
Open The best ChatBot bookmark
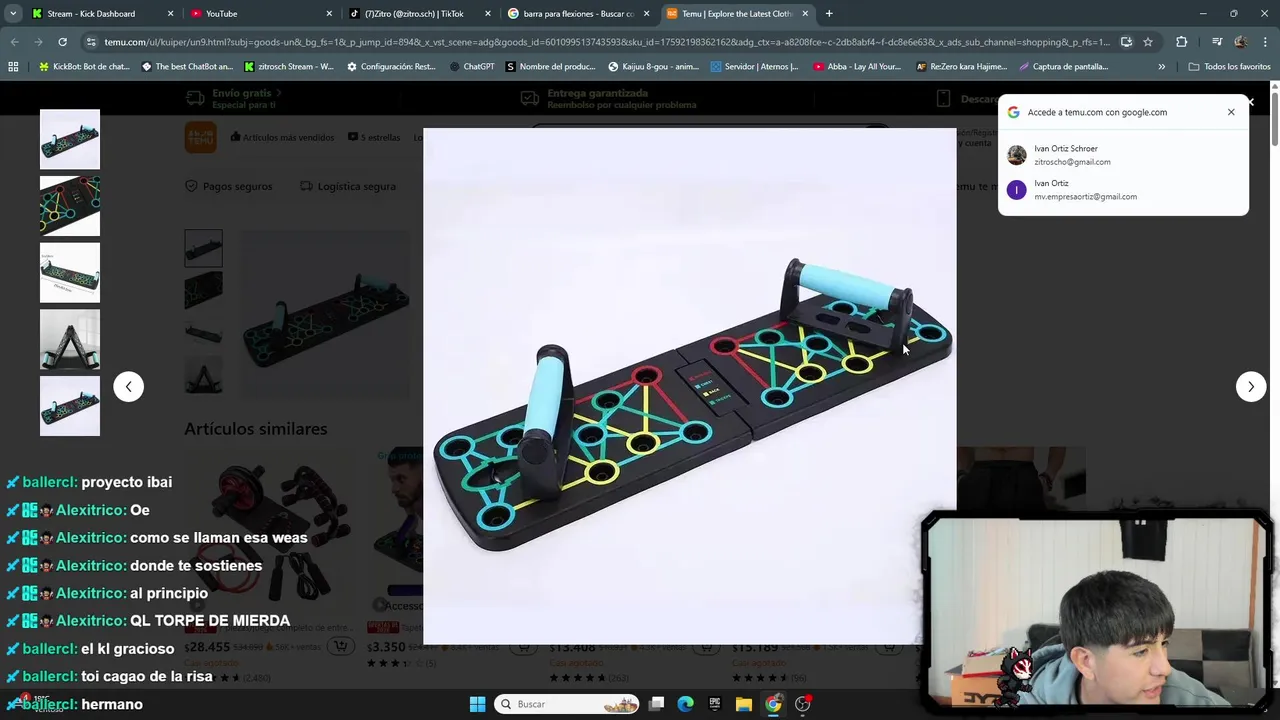click(187, 66)
